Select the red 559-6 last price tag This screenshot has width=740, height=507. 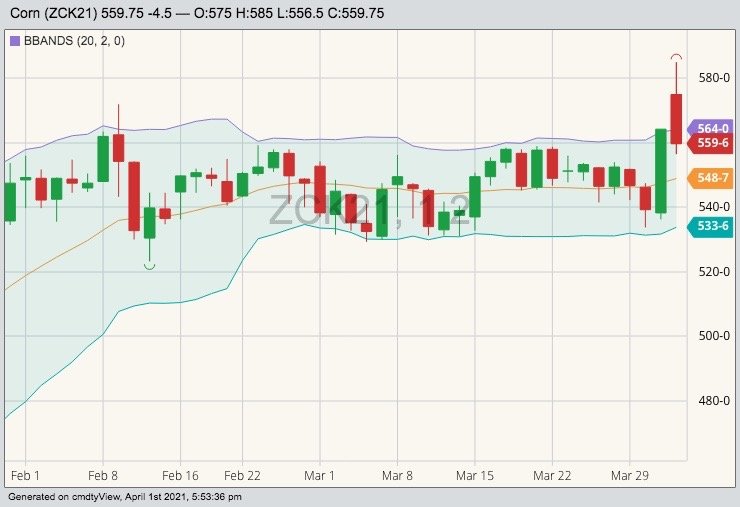(713, 143)
